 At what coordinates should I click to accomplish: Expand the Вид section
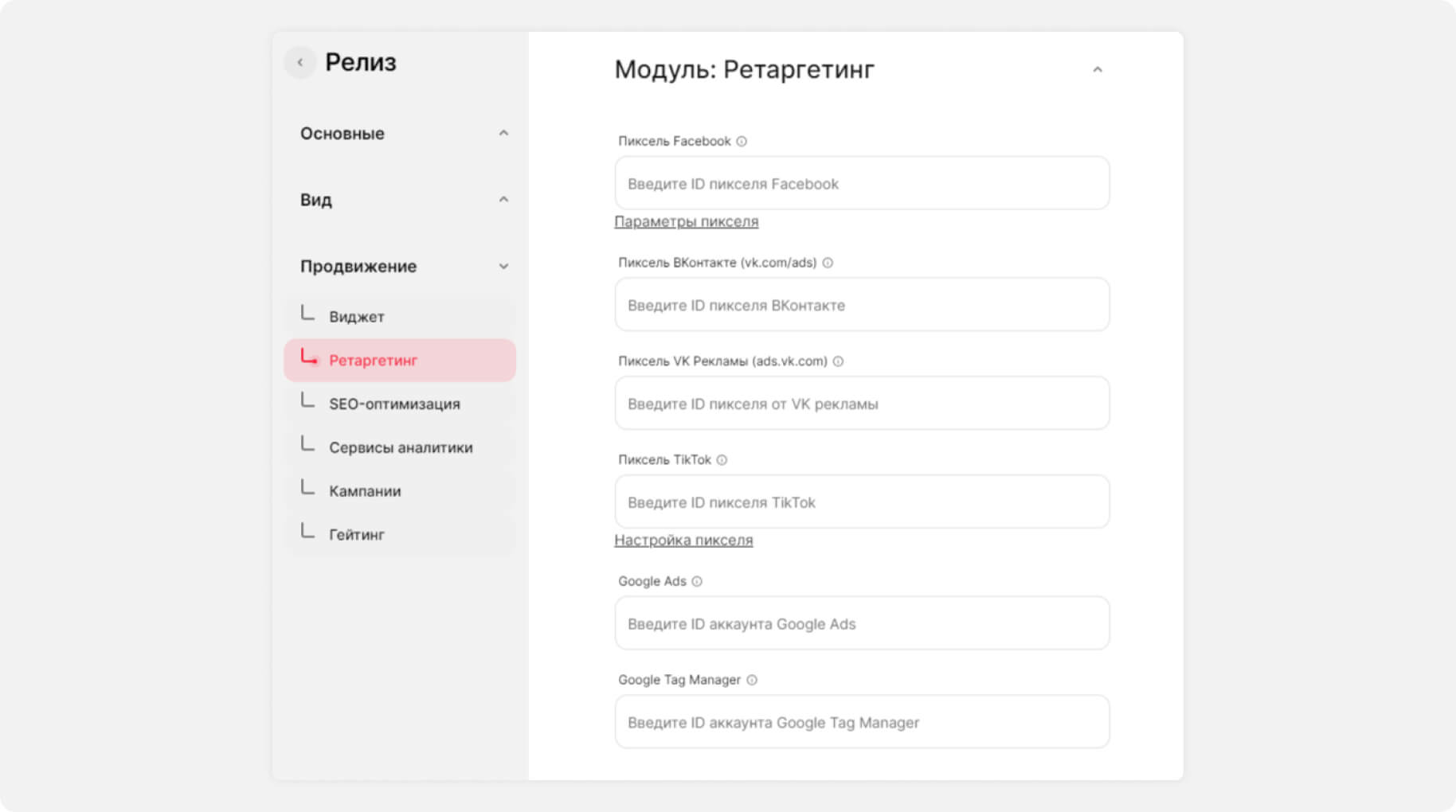pyautogui.click(x=503, y=200)
